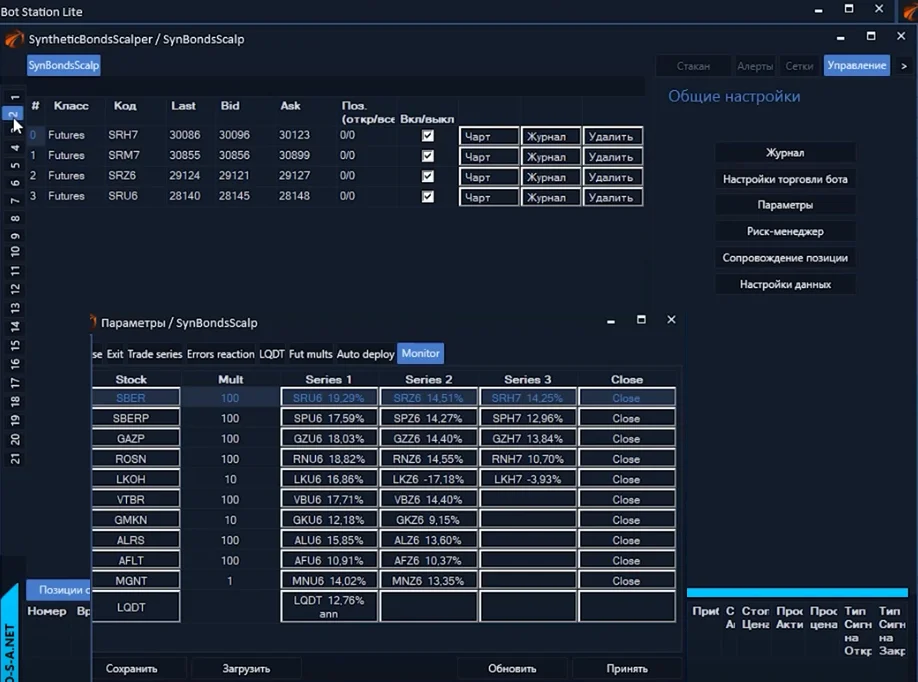Image resolution: width=918 pixels, height=682 pixels.
Task: Switch to the Errors reaction tab
Action: (x=220, y=354)
